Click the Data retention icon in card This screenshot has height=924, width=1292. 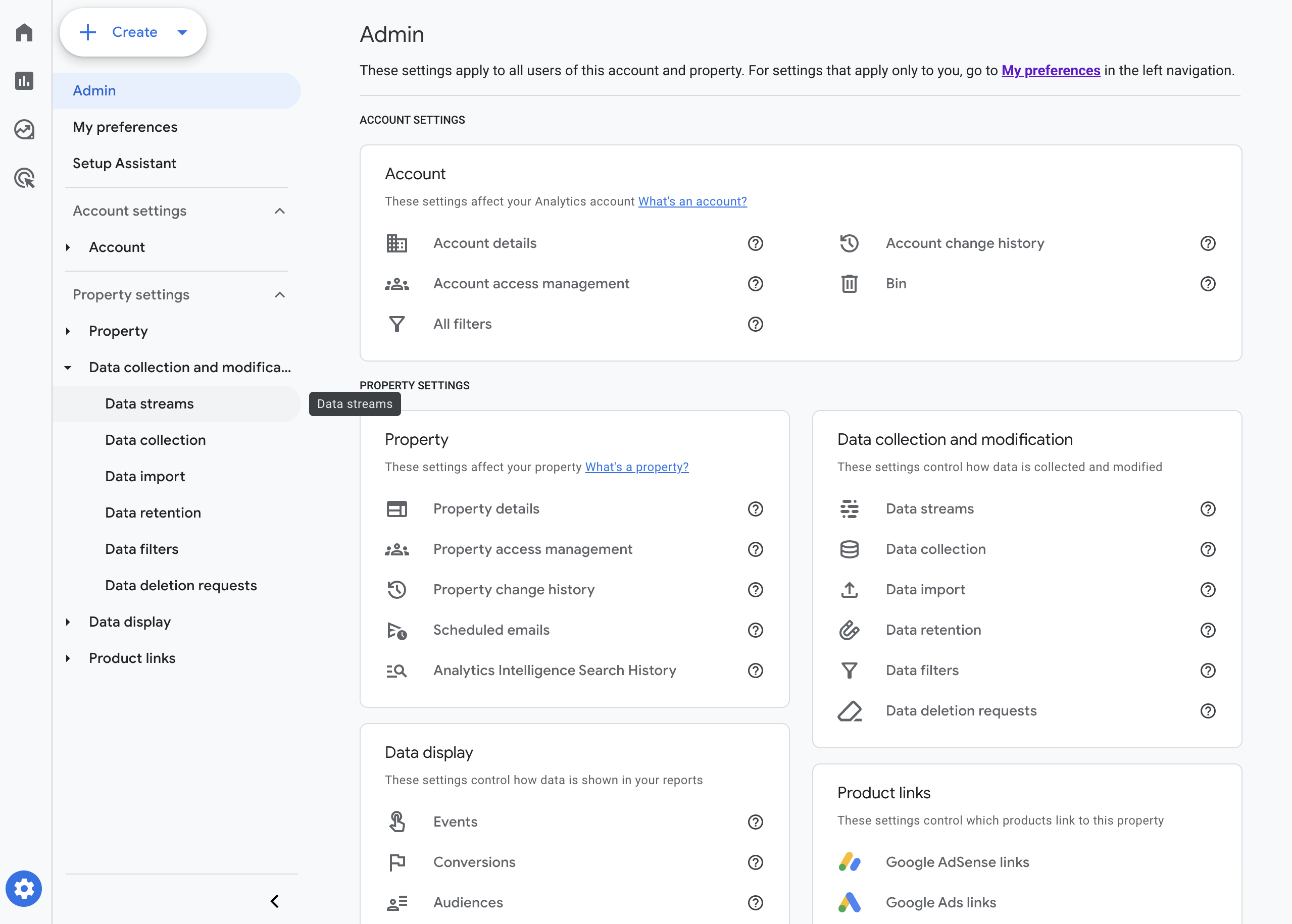tap(849, 630)
